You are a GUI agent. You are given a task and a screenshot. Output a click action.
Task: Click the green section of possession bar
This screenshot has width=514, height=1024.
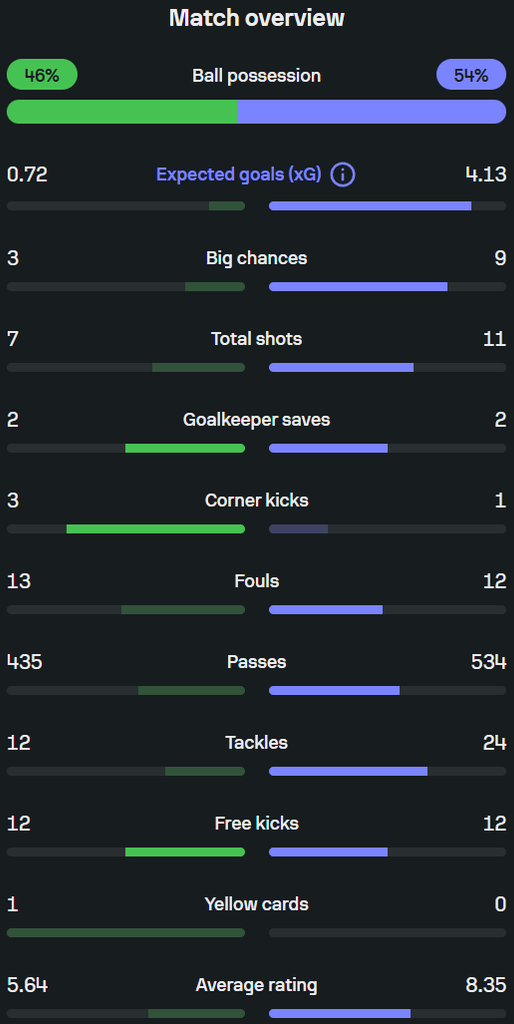pos(122,112)
